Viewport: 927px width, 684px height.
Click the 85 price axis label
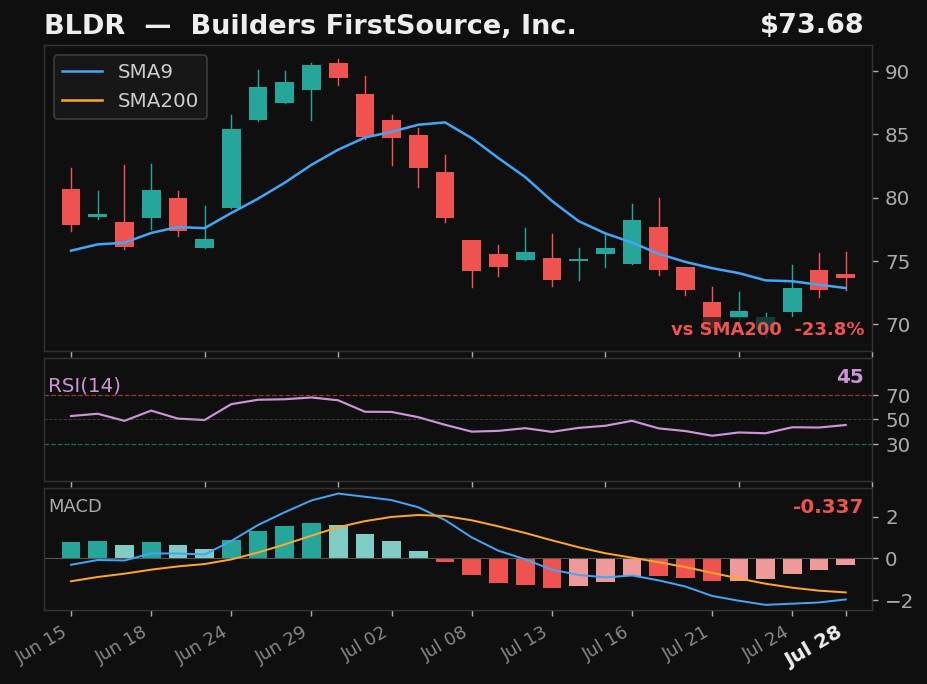(896, 135)
